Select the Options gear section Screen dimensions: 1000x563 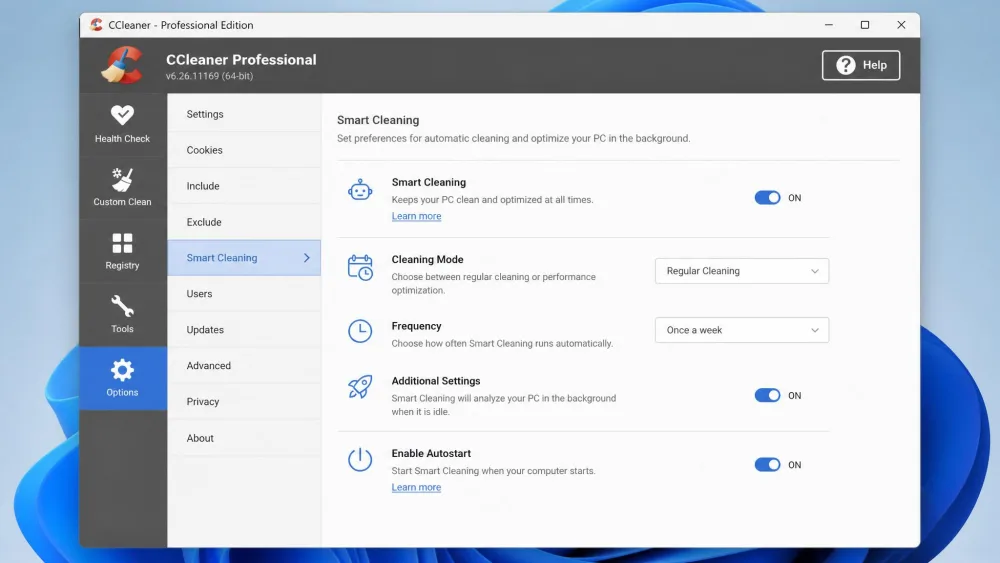tap(122, 378)
